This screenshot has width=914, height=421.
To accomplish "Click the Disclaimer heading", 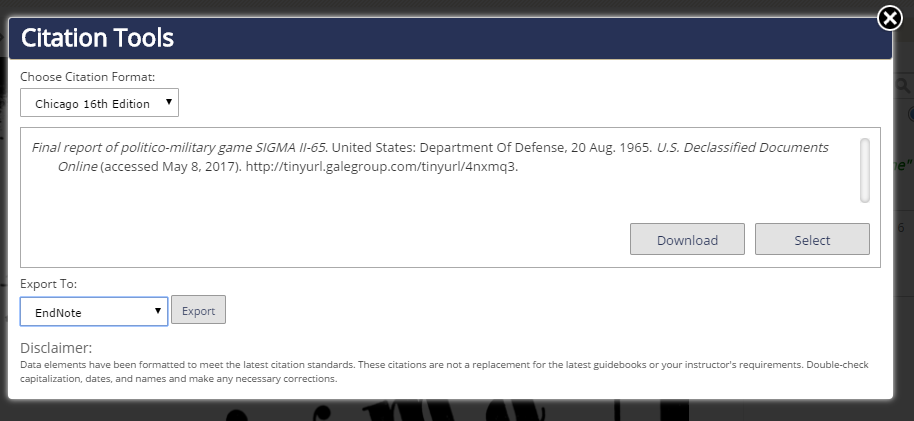I will point(56,348).
